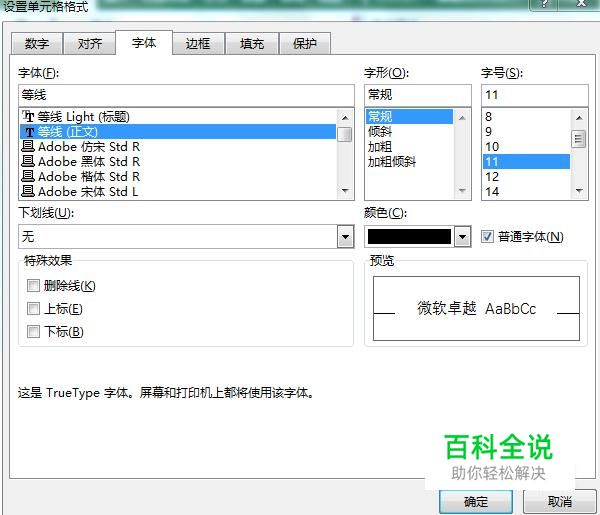Image resolution: width=600 pixels, height=515 pixels.
Task: Open the 下划线 underline dropdown
Action: click(x=346, y=237)
